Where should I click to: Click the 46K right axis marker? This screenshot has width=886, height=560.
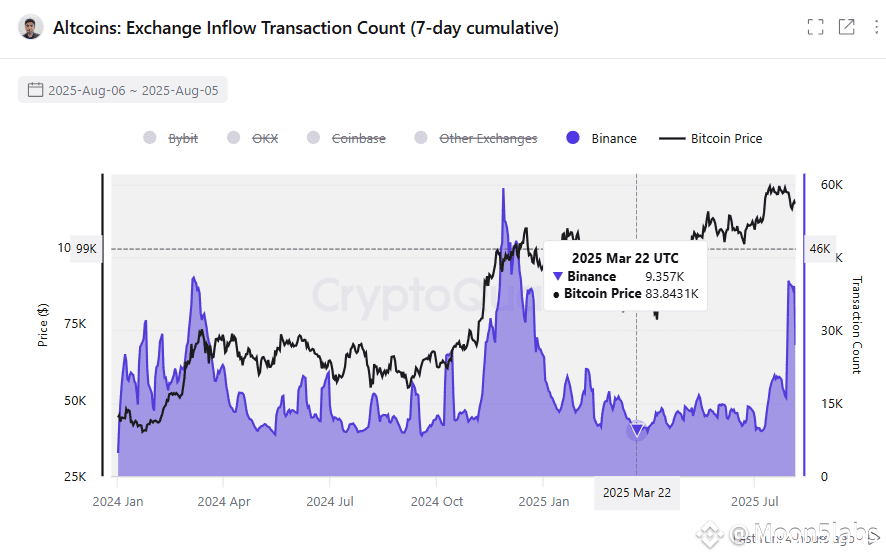tap(819, 249)
